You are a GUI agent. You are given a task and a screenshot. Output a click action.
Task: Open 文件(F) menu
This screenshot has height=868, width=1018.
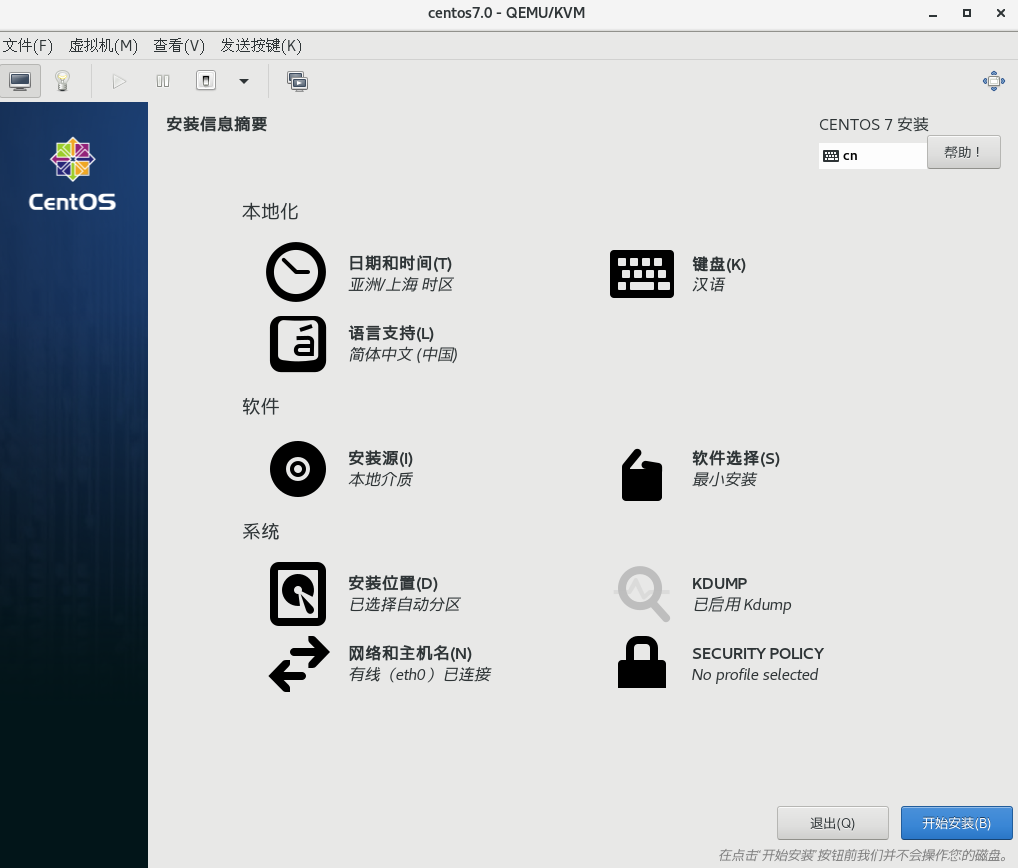pos(27,45)
